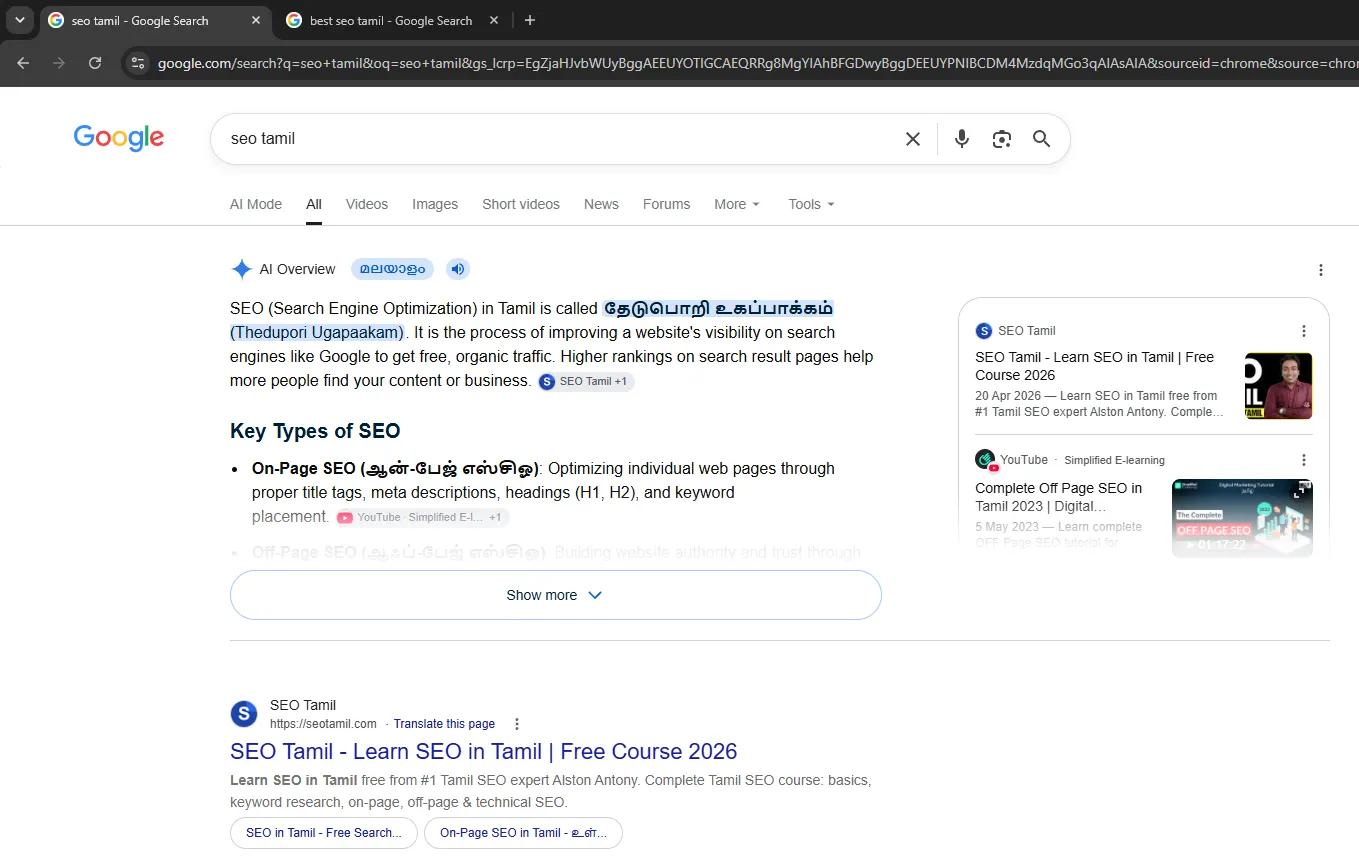The width and height of the screenshot is (1359, 866).
Task: Close the 'seo tamil' browser tab
Action: click(256, 20)
